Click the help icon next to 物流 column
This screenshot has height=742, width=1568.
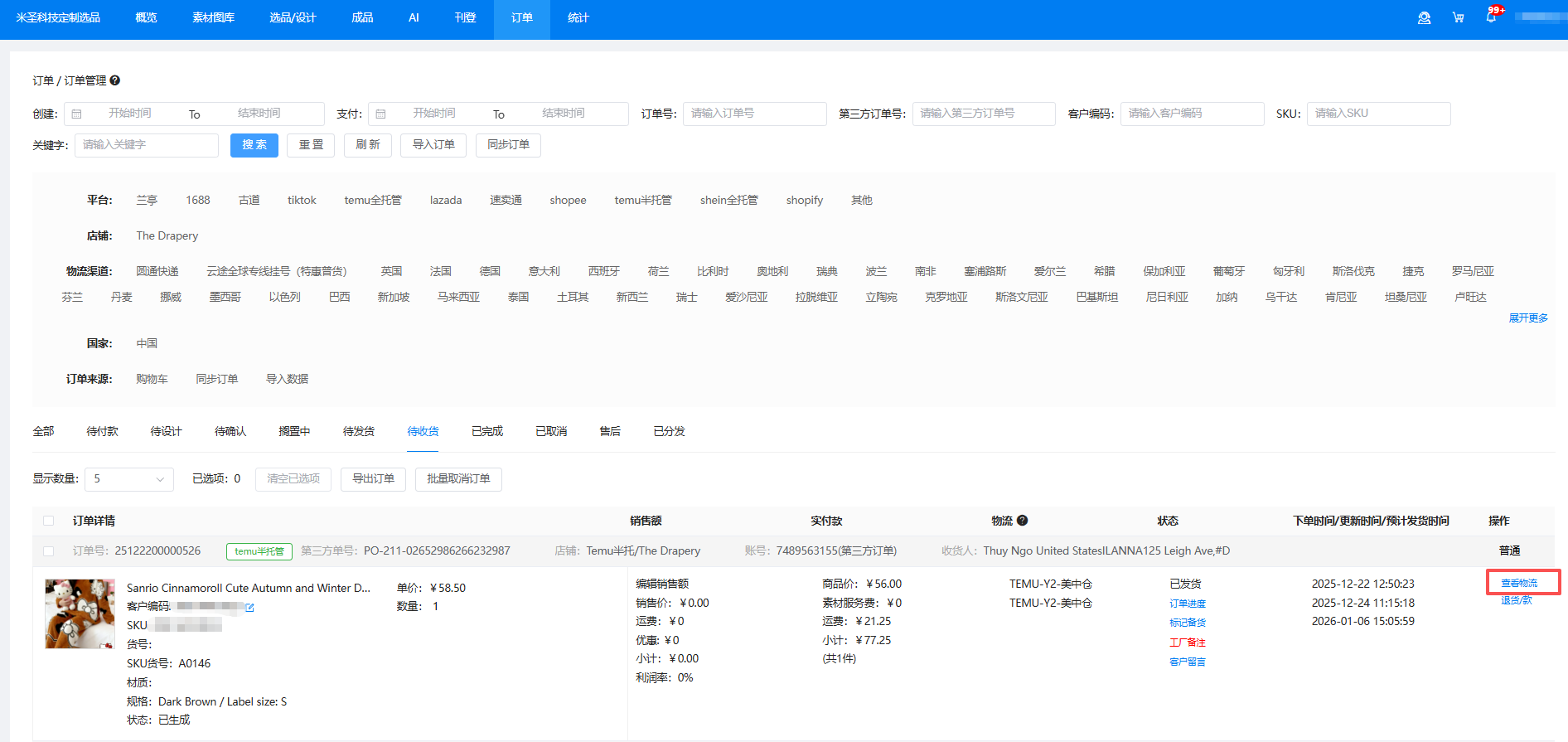point(1023,521)
